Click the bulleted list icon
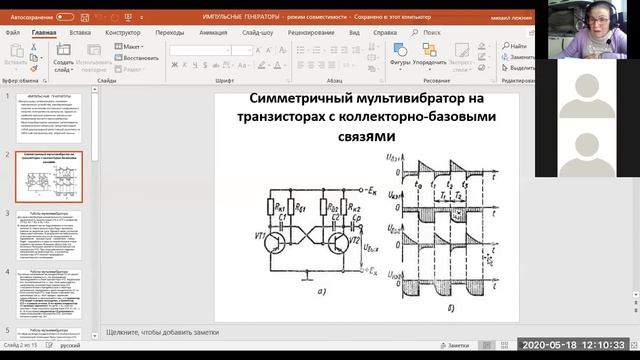This screenshot has height=360, width=640. pyautogui.click(x=300, y=50)
